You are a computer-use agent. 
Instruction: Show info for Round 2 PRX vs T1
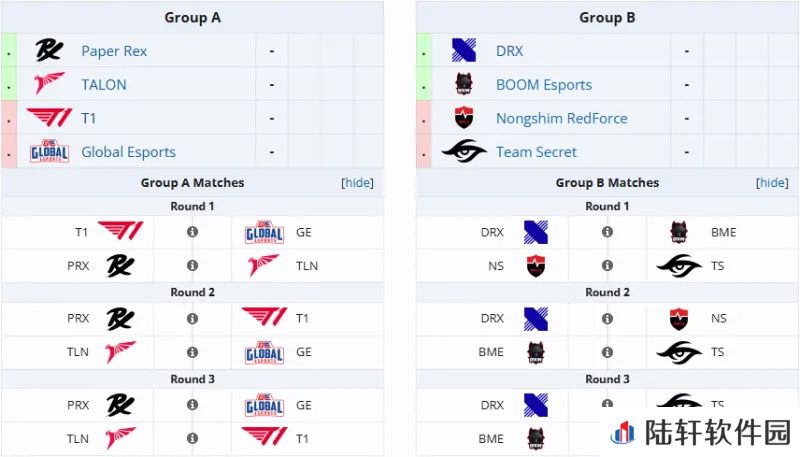pyautogui.click(x=192, y=319)
